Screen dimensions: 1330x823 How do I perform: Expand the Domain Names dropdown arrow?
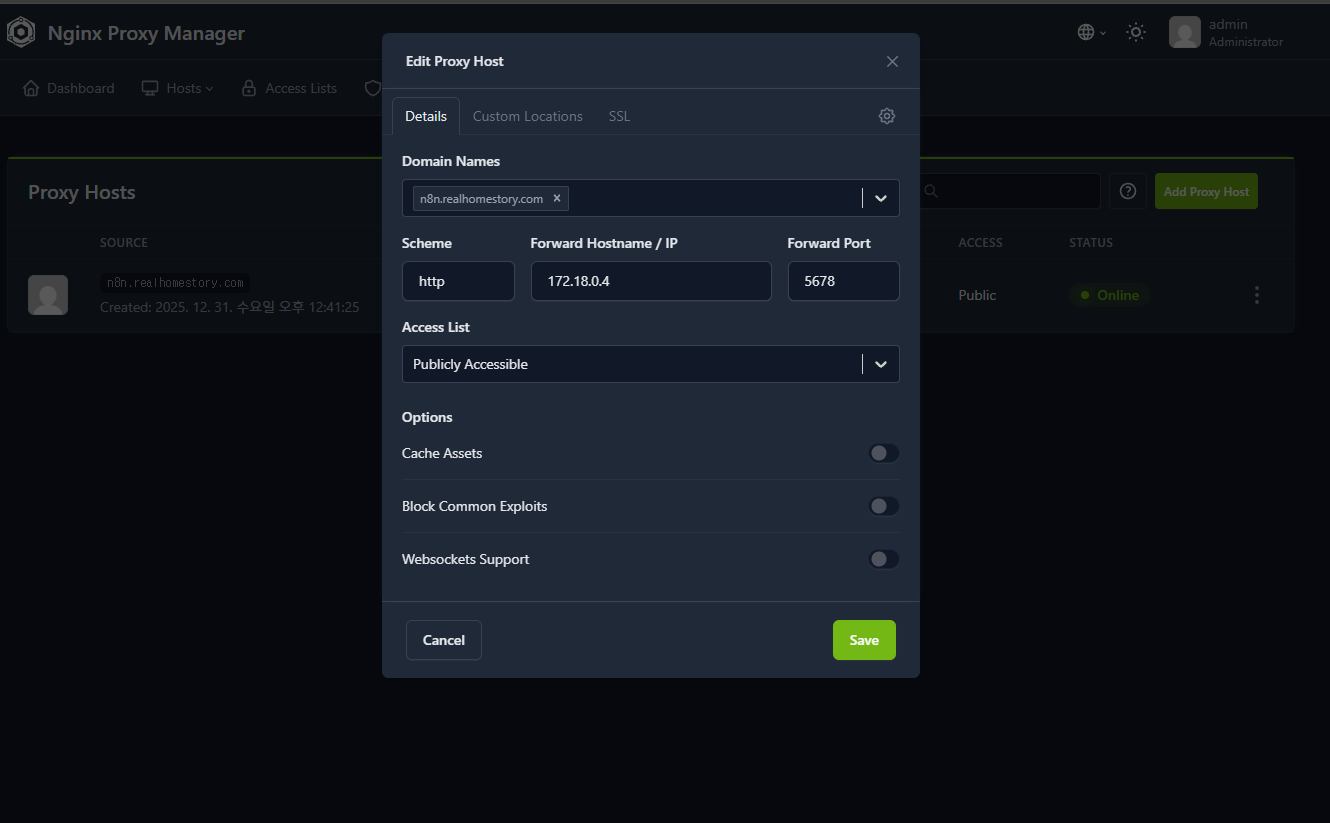tap(880, 198)
